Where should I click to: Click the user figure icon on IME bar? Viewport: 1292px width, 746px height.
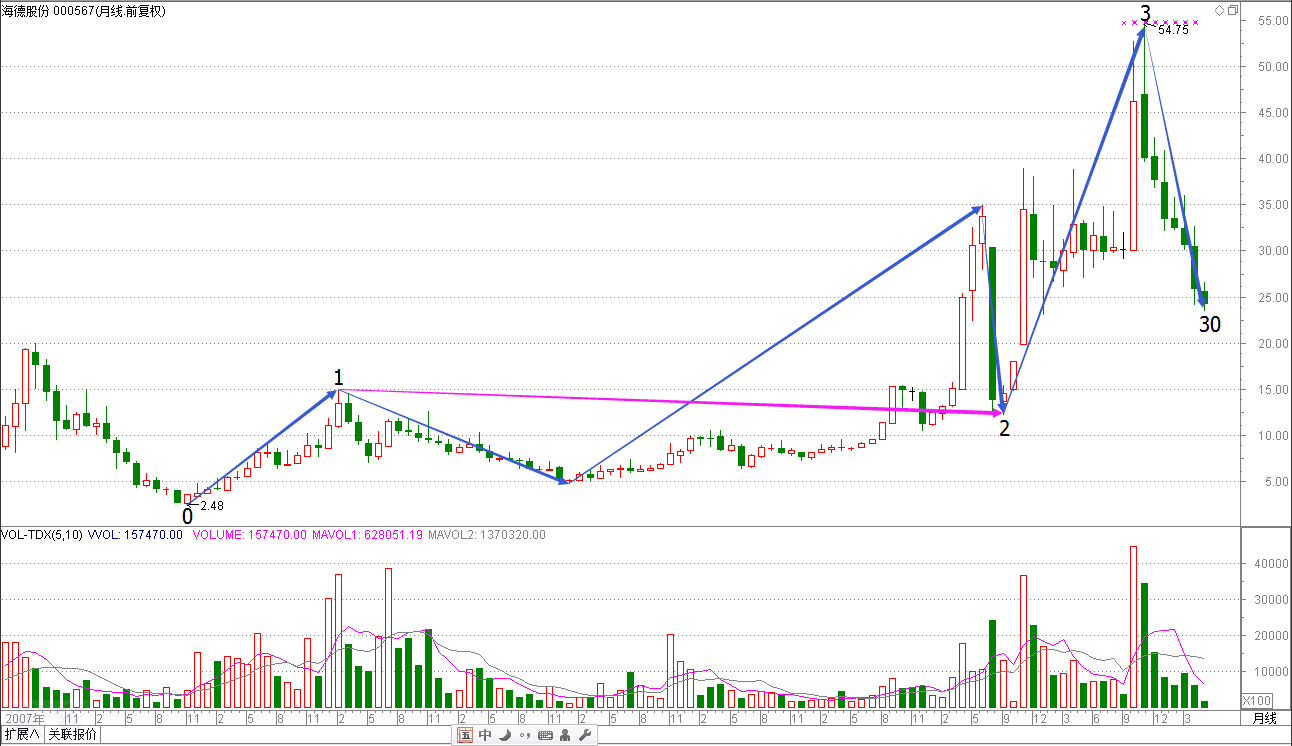[565, 736]
